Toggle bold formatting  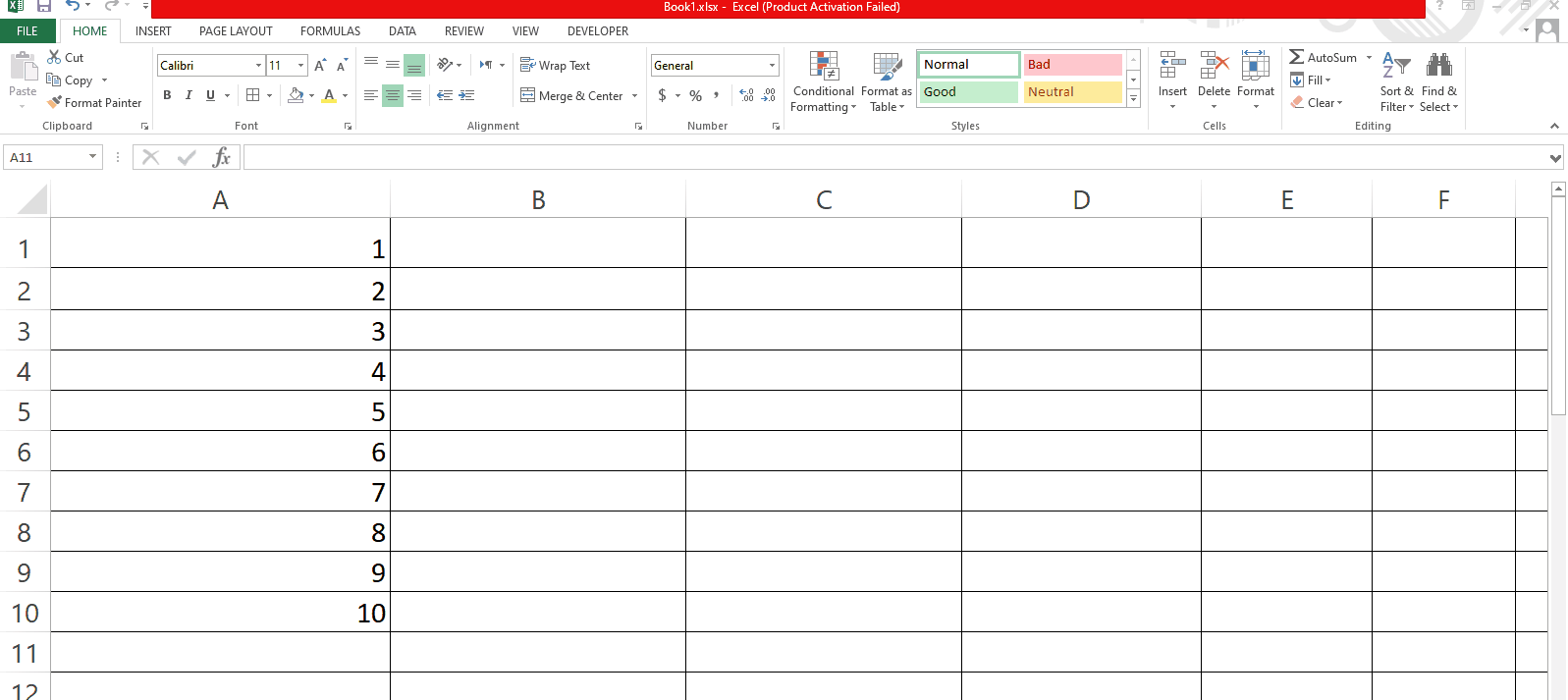167,95
